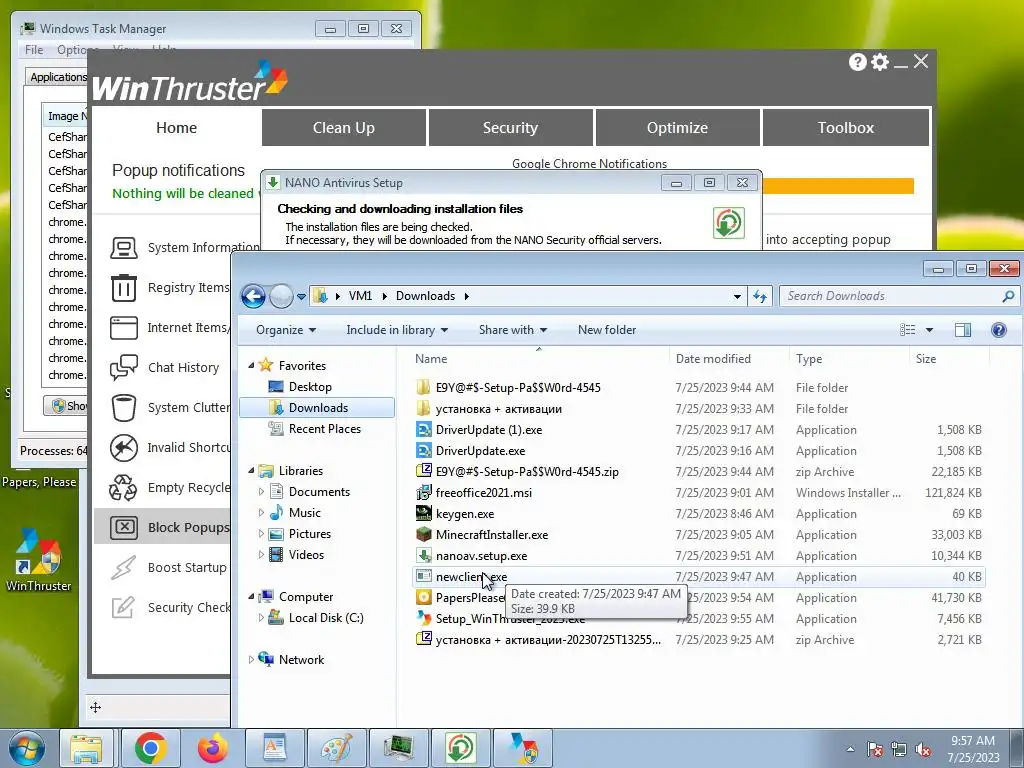This screenshot has width=1024, height=768.
Task: Open Task Manager File menu
Action: [x=34, y=50]
